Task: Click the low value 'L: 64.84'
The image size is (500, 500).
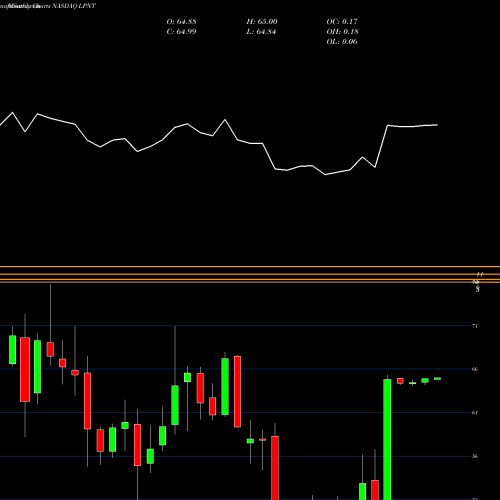Action: (262, 32)
